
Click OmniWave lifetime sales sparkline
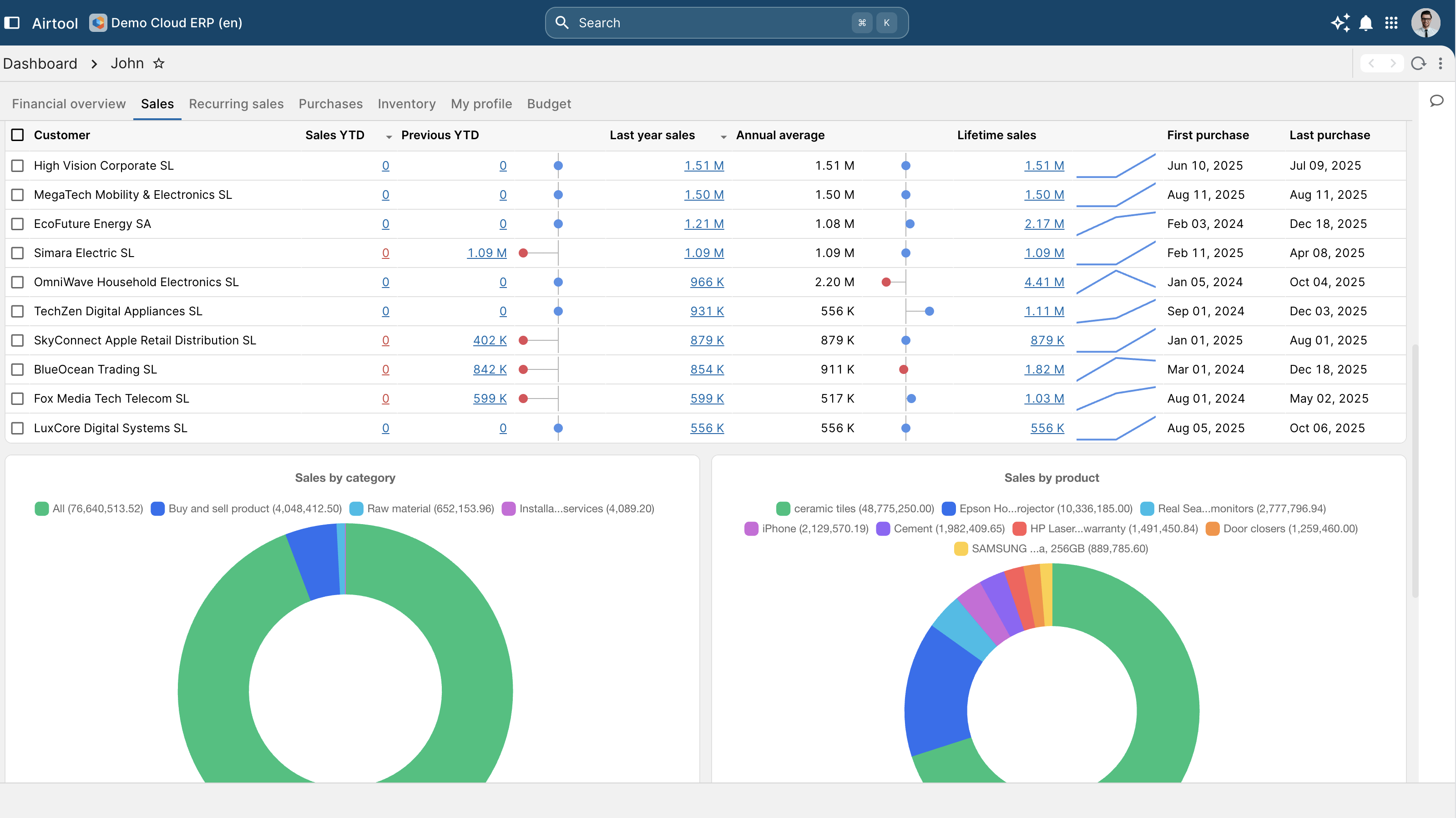1116,282
